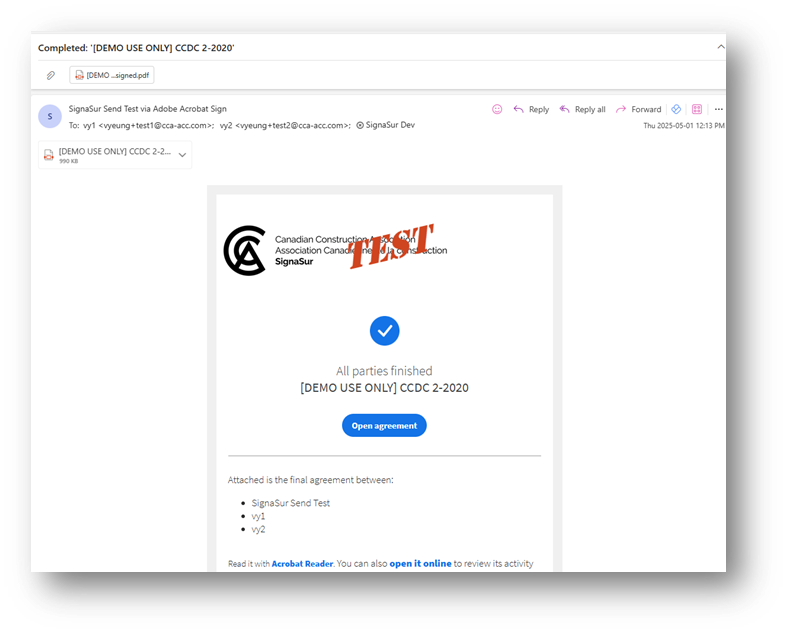Click the sender avatar circle 'S'
This screenshot has height=634, width=788.
tap(50, 116)
